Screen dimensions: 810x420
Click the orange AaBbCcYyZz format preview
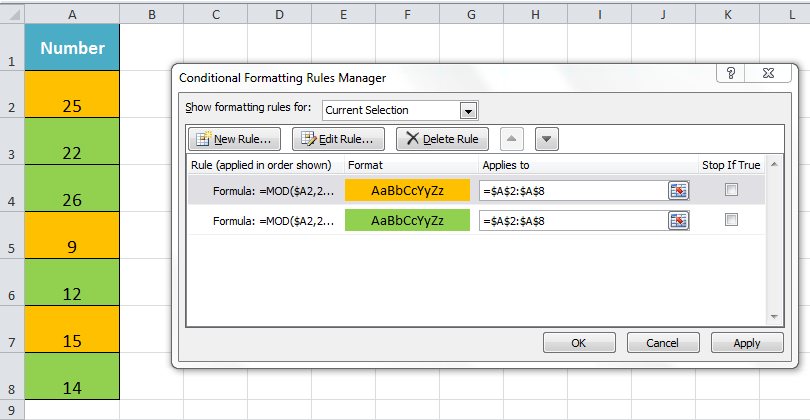click(408, 190)
